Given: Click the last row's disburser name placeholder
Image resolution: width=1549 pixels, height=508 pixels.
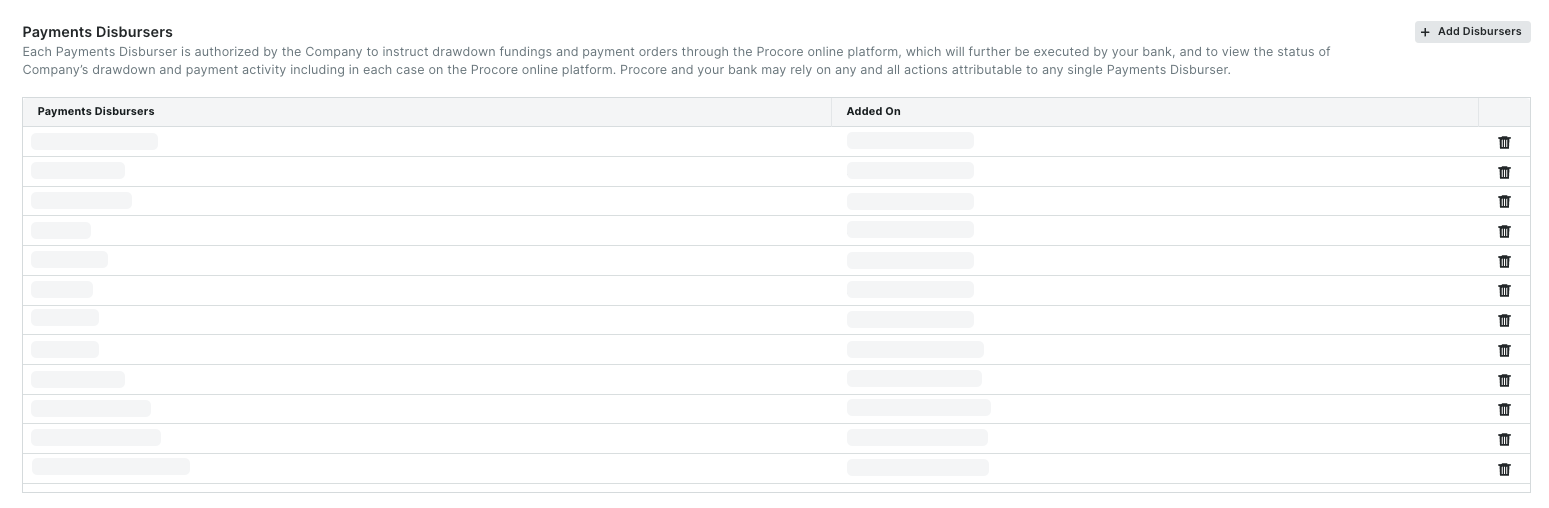Looking at the screenshot, I should pos(110,467).
